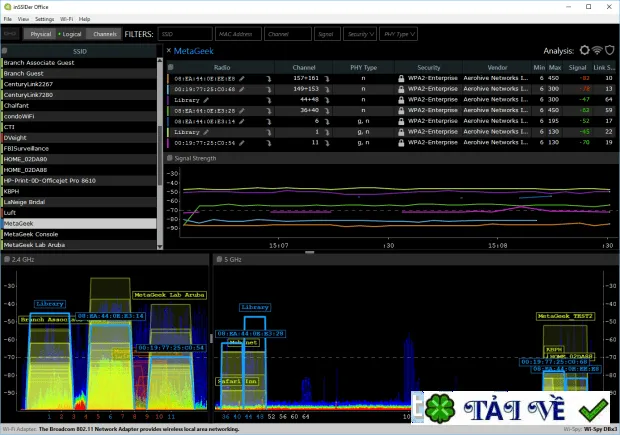Open the PHY Type filter dropdown
Screen dimensions: 620x435
(x=399, y=34)
